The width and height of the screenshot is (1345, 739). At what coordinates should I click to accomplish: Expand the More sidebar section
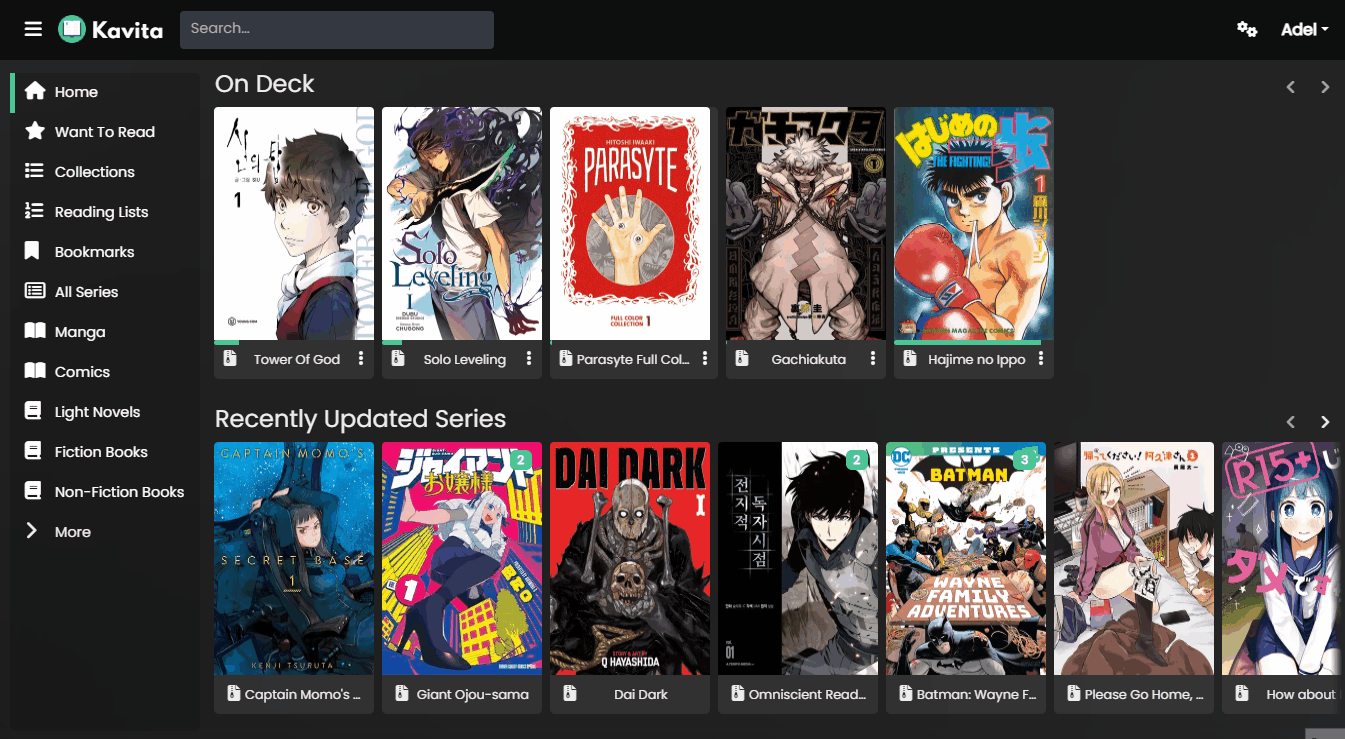pyautogui.click(x=72, y=532)
